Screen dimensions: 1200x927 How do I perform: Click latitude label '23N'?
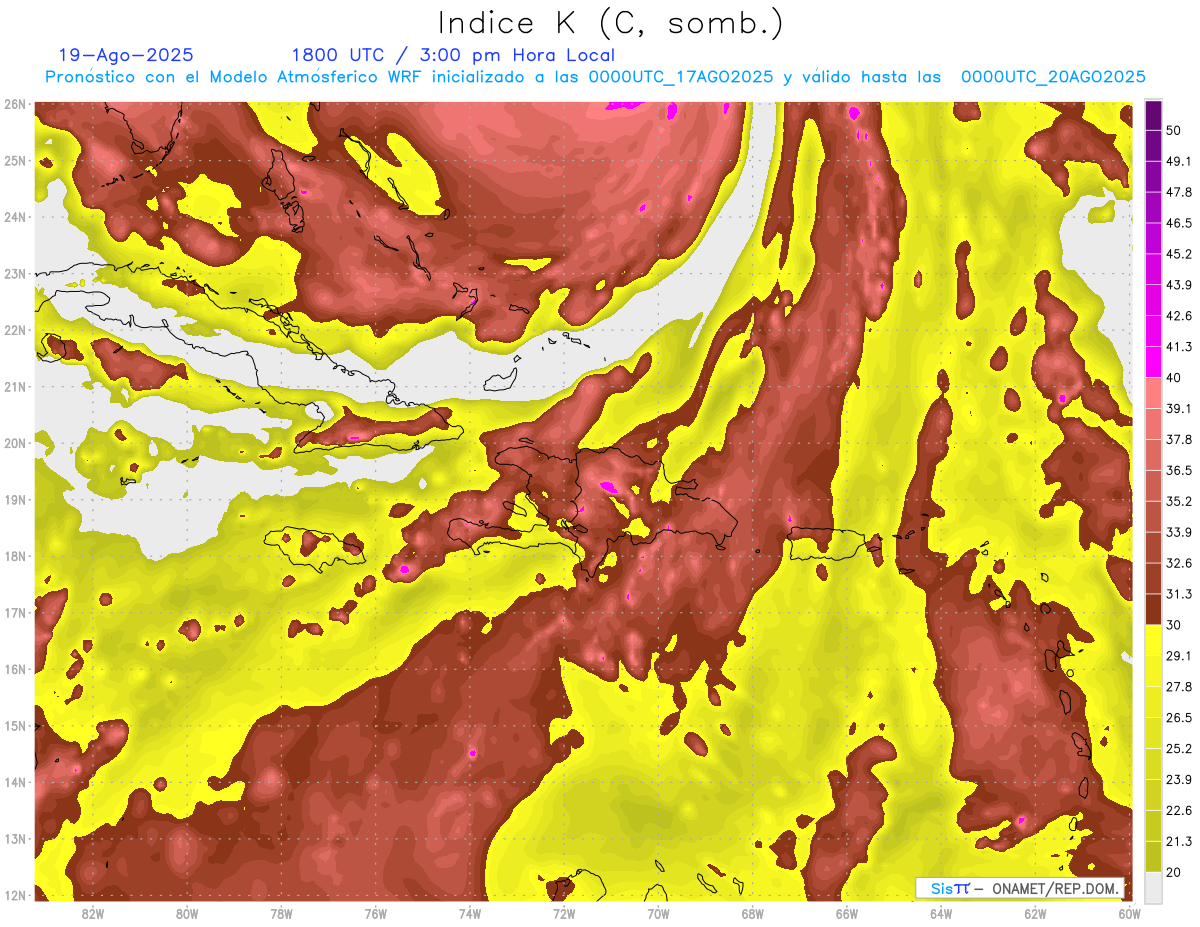[15, 274]
